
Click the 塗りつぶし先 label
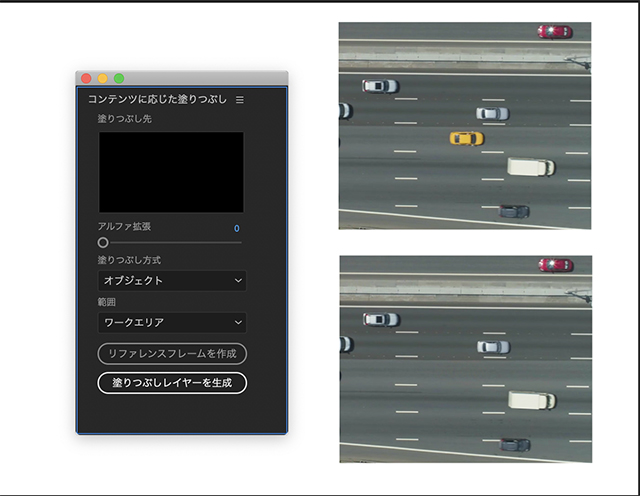124,119
